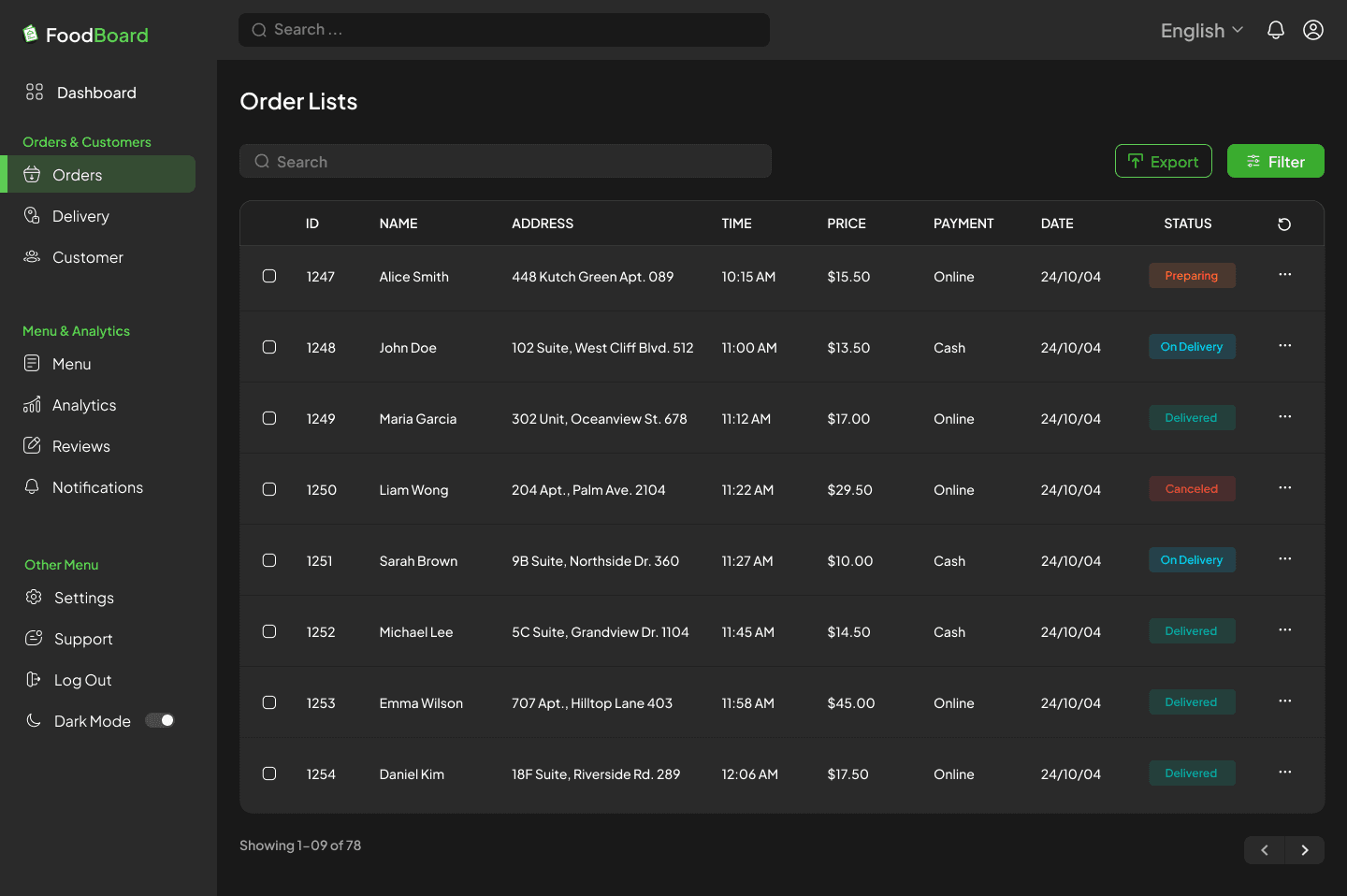The width and height of the screenshot is (1347, 896).
Task: Open more options for order 1248
Action: [1284, 346]
